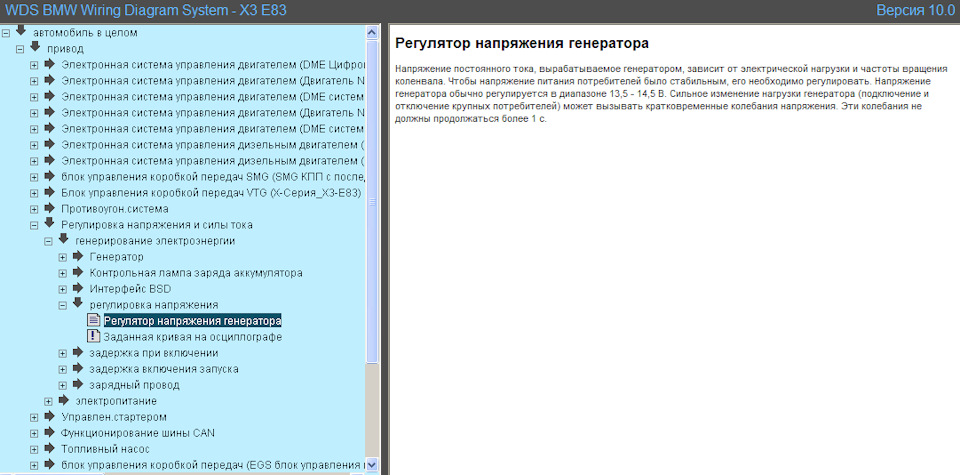Select the Управлен.стартером label
This screenshot has width=960, height=475.
[x=114, y=417]
